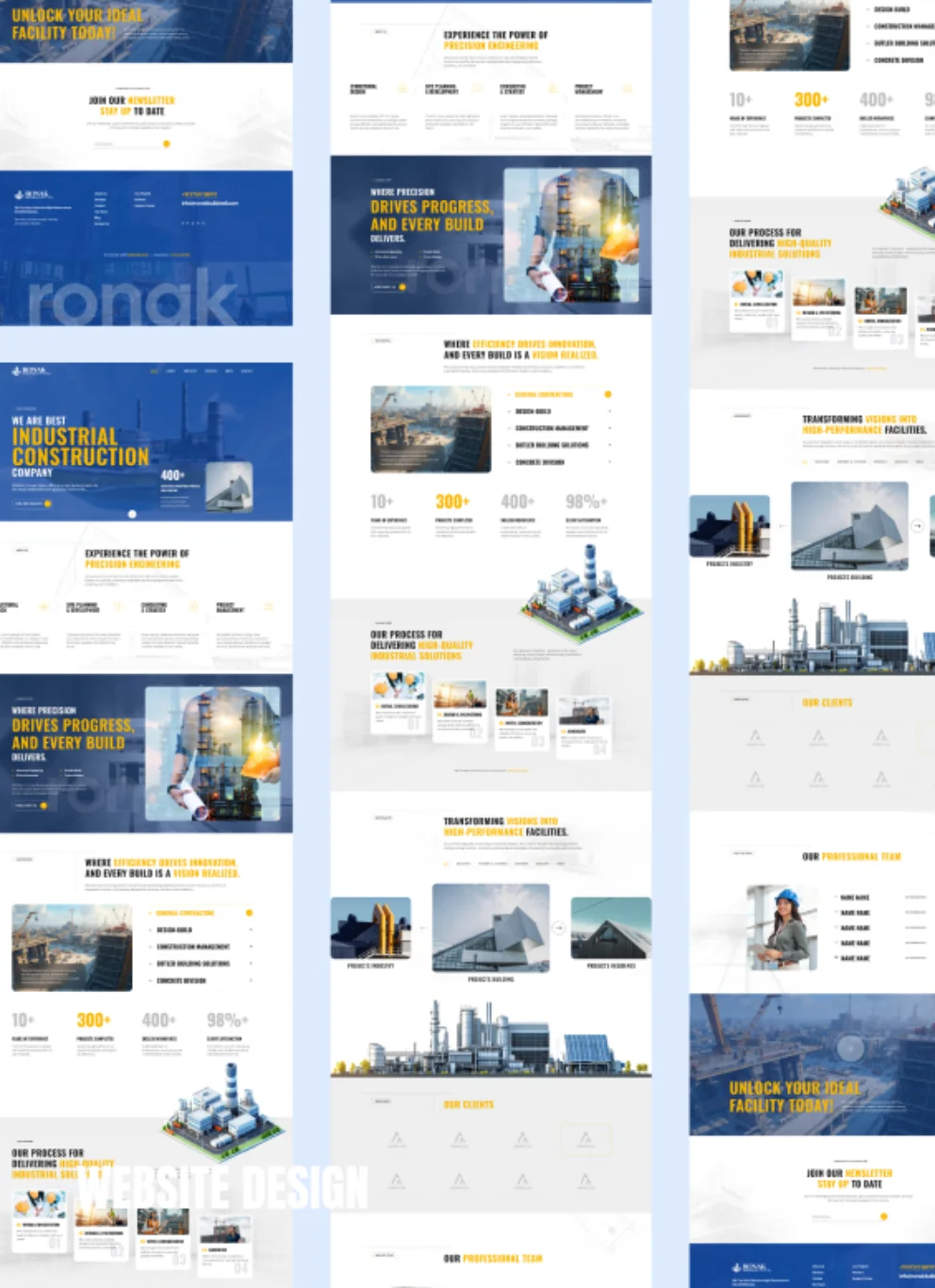
Task: Click the Ronak logo in blue hero header
Action: (30, 372)
